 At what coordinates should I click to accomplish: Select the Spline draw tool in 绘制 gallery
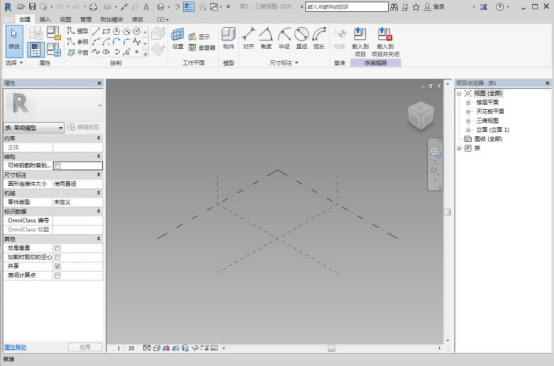(96, 52)
